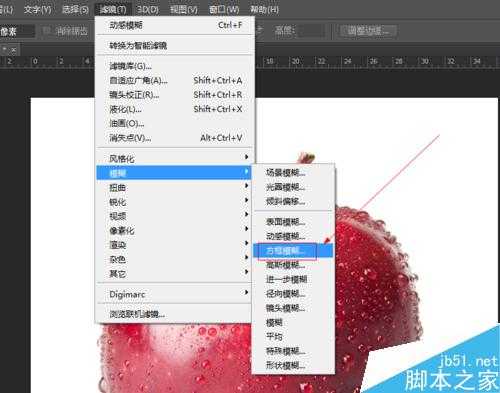Apply 进一步模糊 filter
This screenshot has width=500, height=393.
coord(293,279)
